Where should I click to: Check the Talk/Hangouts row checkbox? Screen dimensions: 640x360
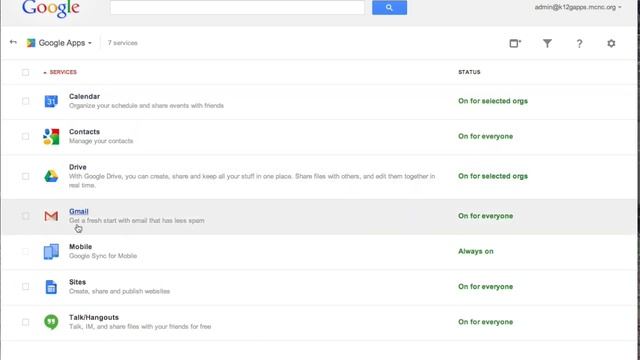click(x=25, y=322)
